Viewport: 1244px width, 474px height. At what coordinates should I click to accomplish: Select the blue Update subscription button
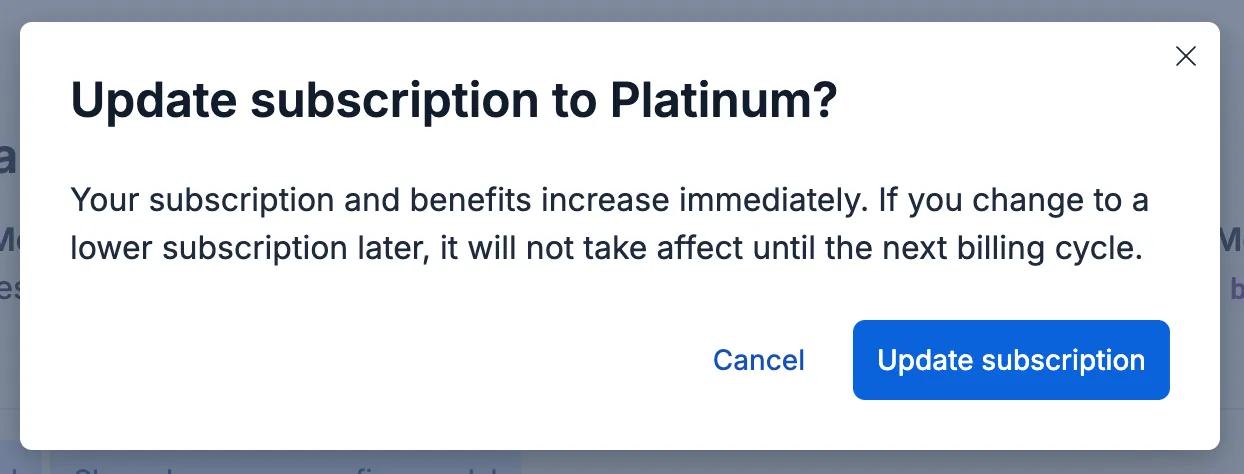tap(1011, 360)
